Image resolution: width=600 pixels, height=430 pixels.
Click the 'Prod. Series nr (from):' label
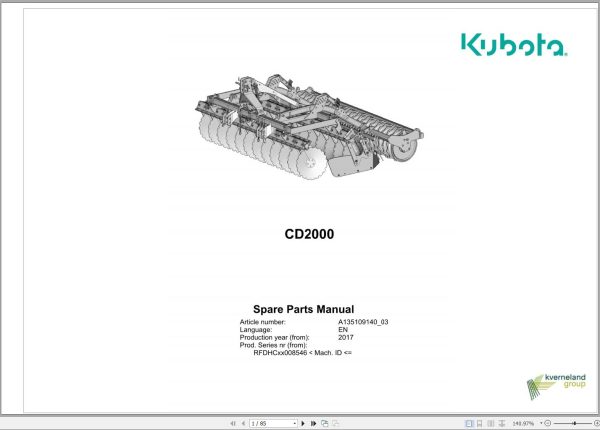[x=273, y=345]
